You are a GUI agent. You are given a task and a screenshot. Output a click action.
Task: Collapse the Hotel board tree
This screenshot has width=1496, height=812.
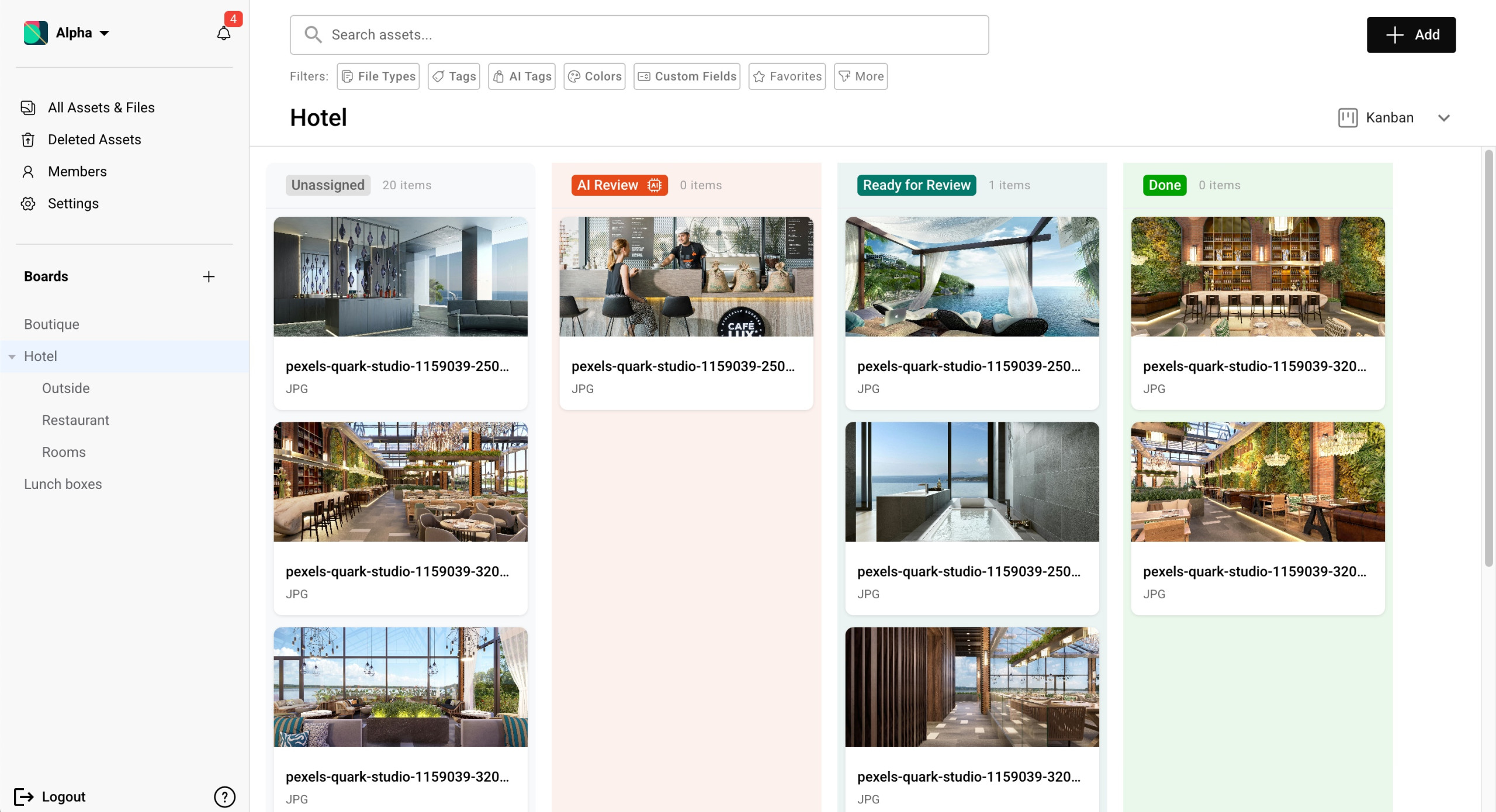click(12, 356)
